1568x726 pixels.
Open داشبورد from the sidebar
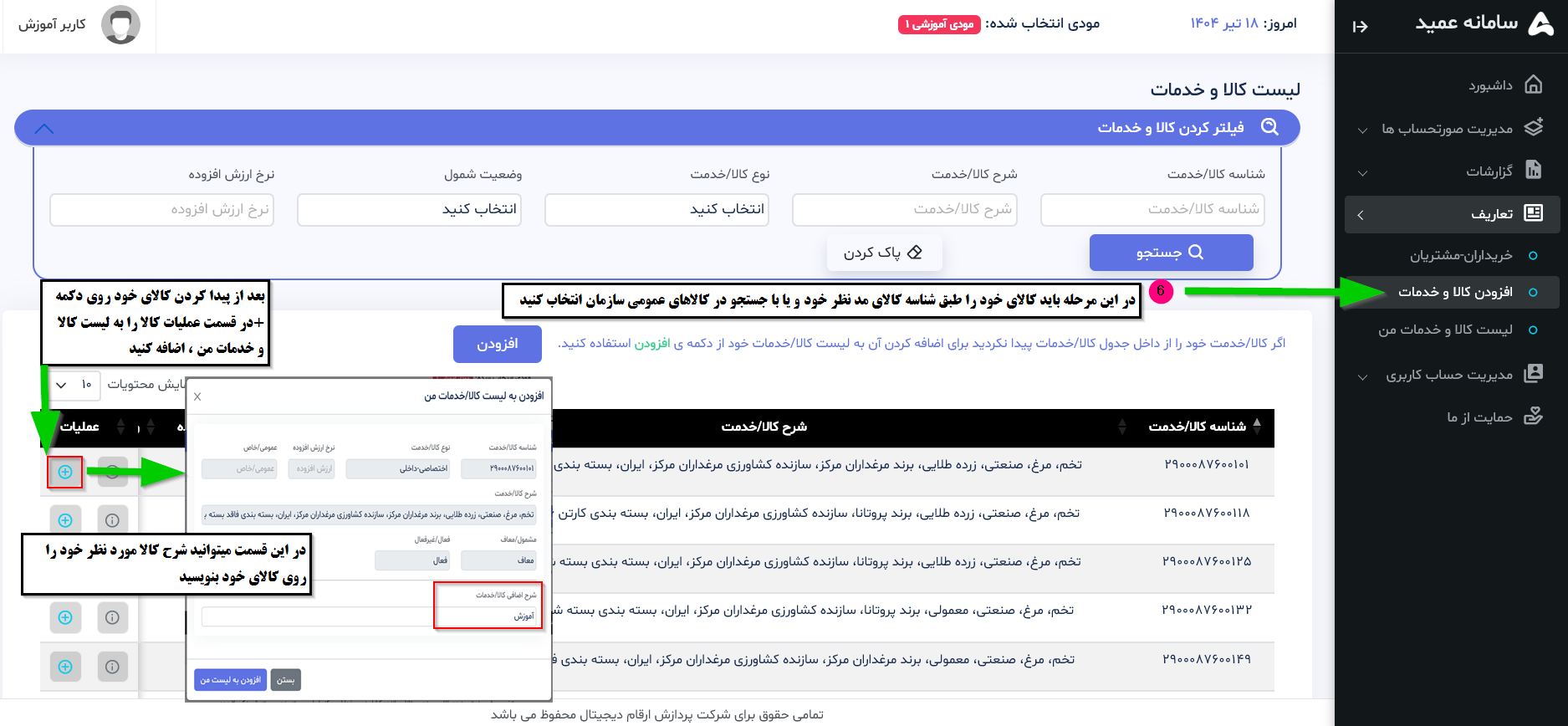click(x=1489, y=85)
